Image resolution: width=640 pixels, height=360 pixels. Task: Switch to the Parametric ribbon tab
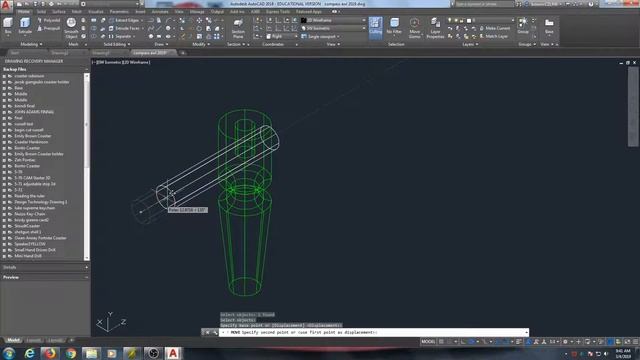(119, 12)
